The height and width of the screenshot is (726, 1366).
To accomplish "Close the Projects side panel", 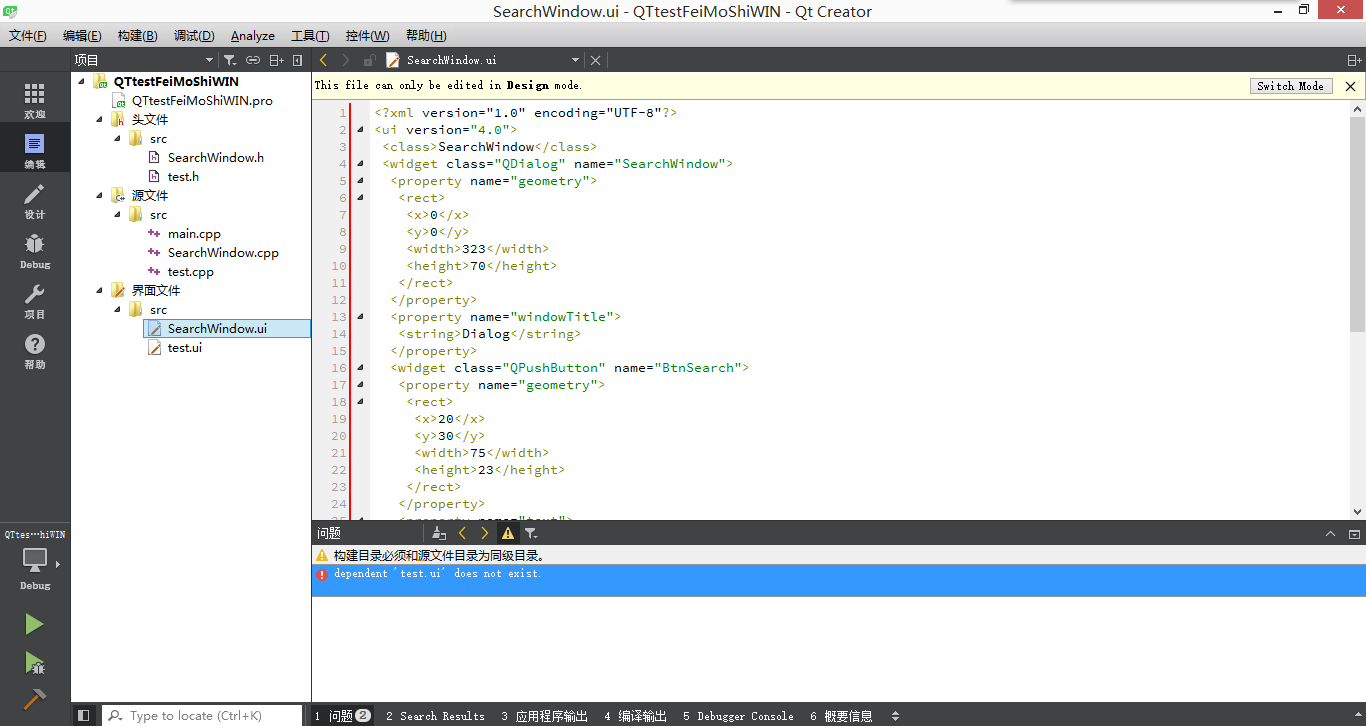I will [298, 60].
